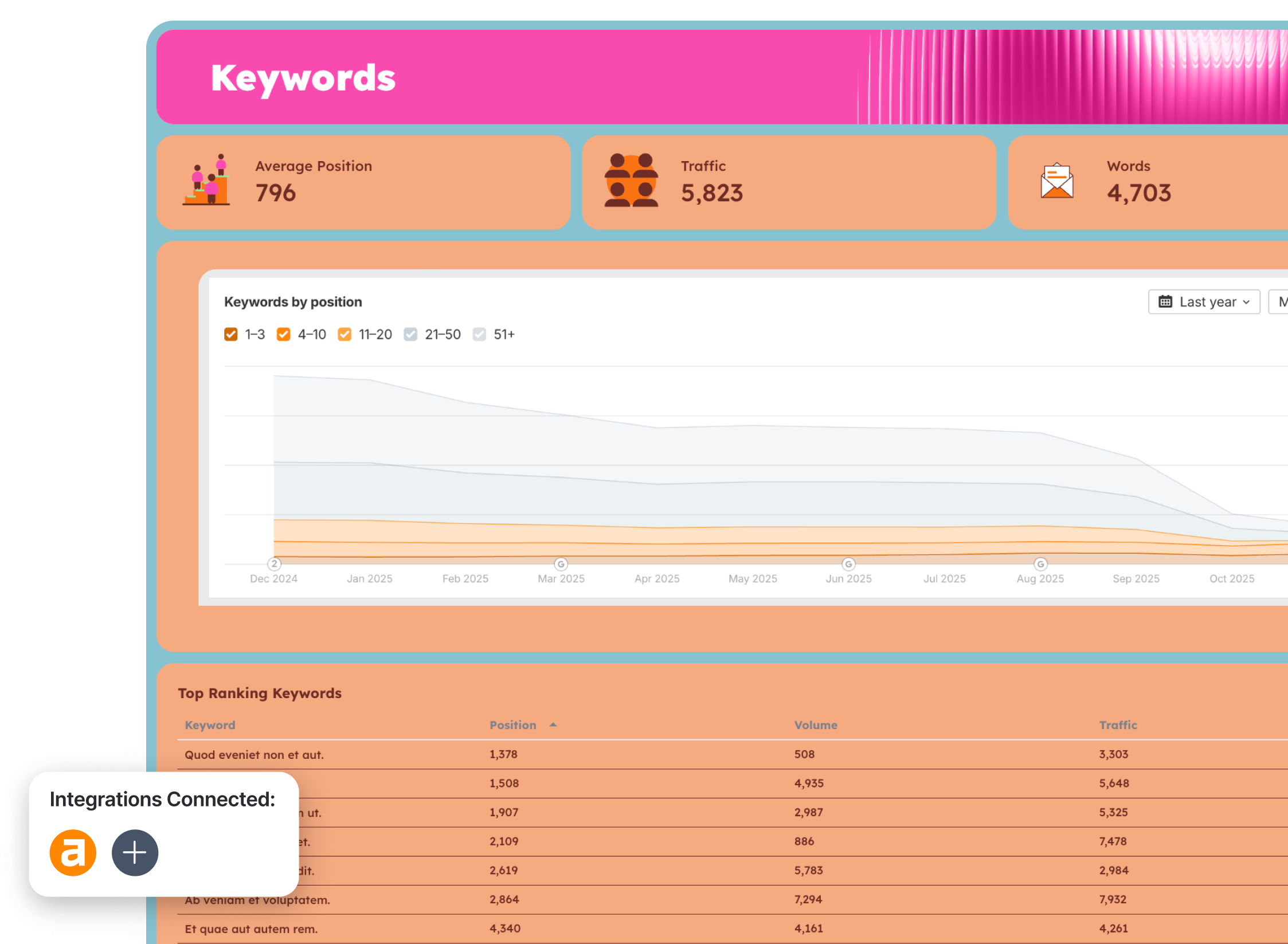Add a new integration with the plus button
Image resolution: width=1288 pixels, height=944 pixels.
[135, 852]
